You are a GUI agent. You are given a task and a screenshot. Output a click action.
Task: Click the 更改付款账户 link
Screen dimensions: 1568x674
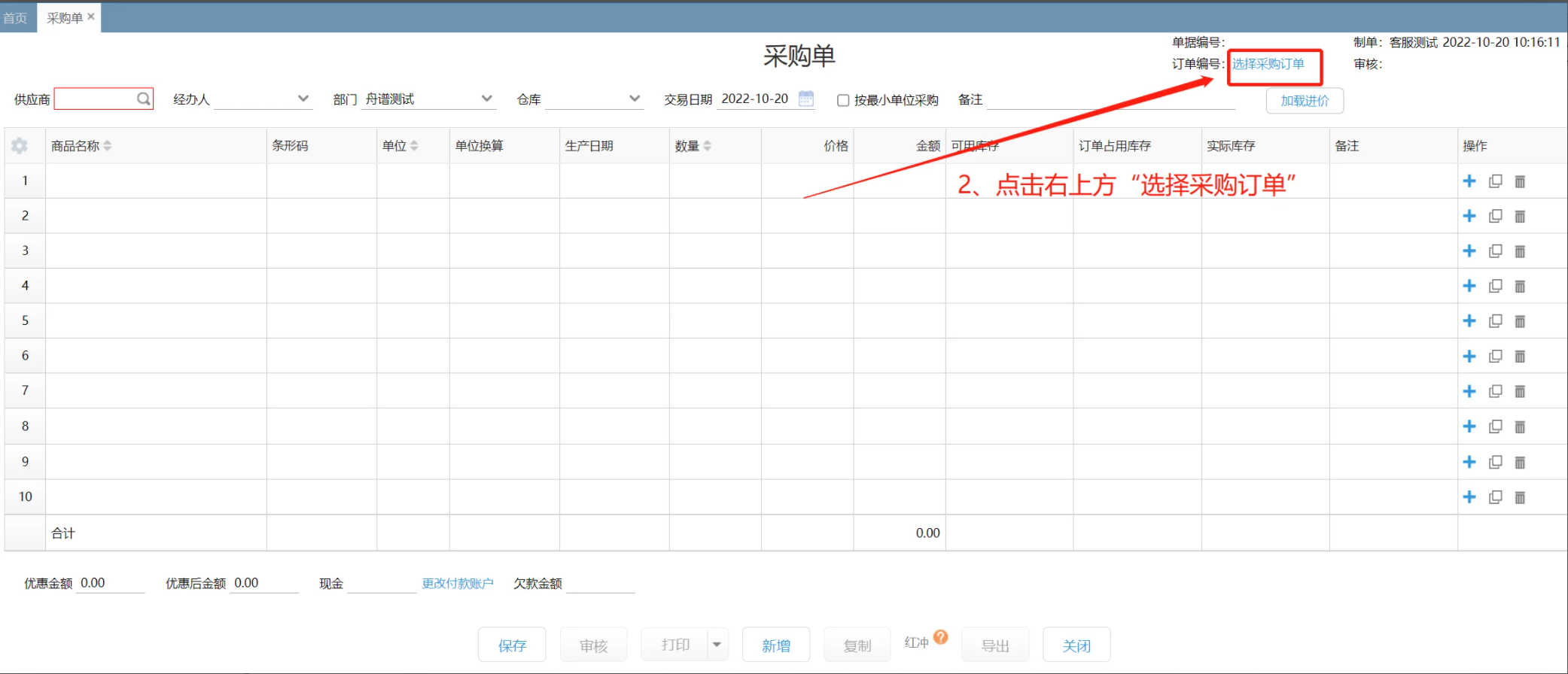point(458,584)
